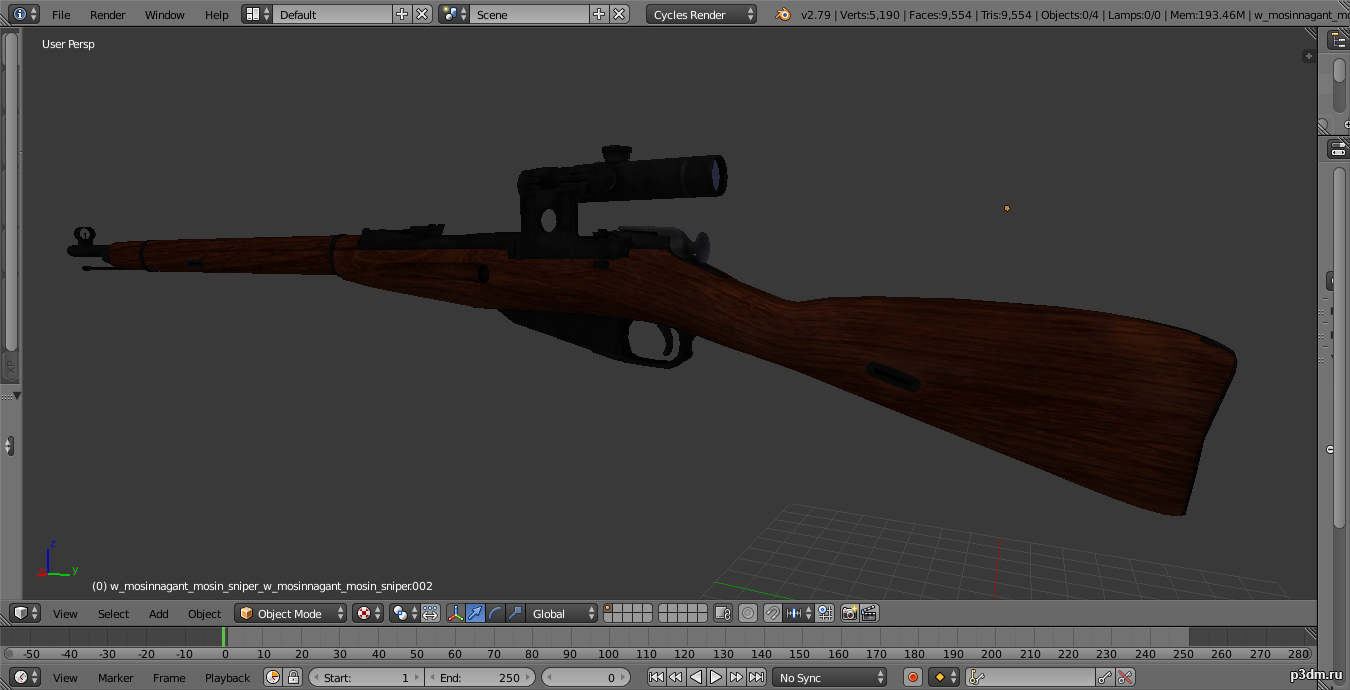Click the OpenGL render animation clapper icon
Screen dimensions: 1350x690
[x=869, y=613]
